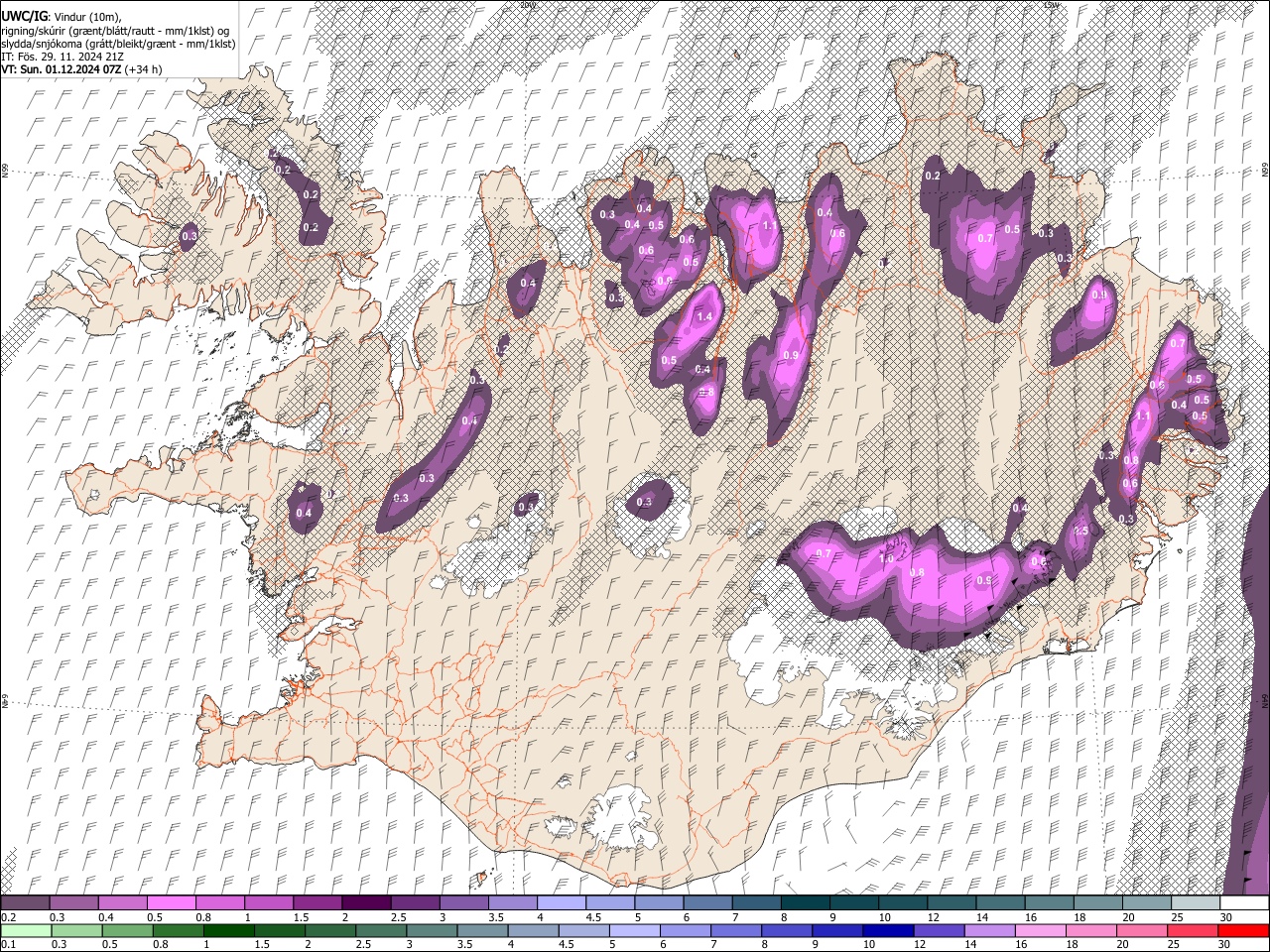Click the 'IT: Fös. 29. 11. 2024 21Z' line
1270x952 pixels.
coord(63,57)
